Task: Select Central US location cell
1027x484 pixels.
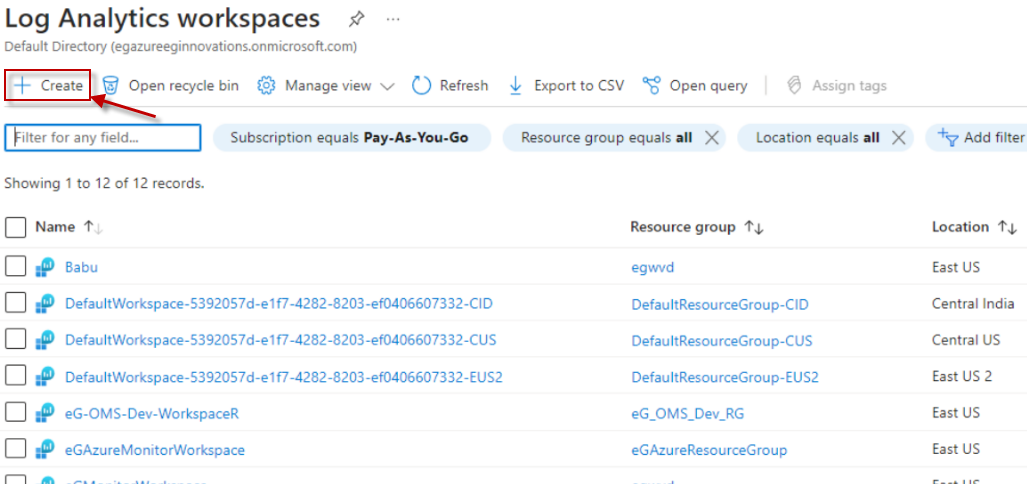Action: pyautogui.click(x=966, y=341)
